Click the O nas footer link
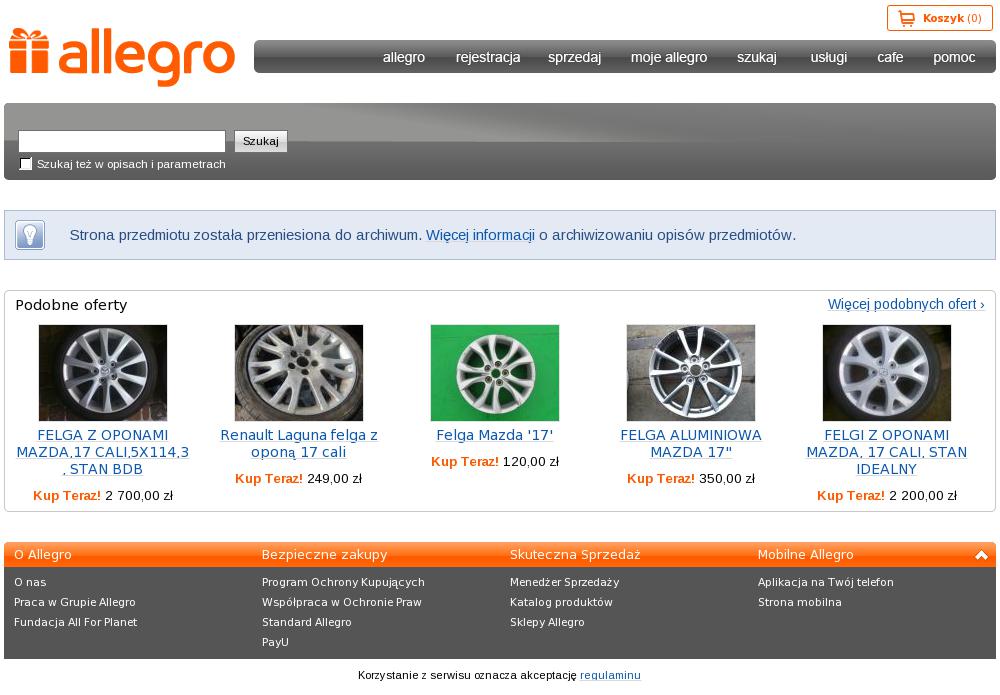This screenshot has height=695, width=1000. [x=30, y=582]
